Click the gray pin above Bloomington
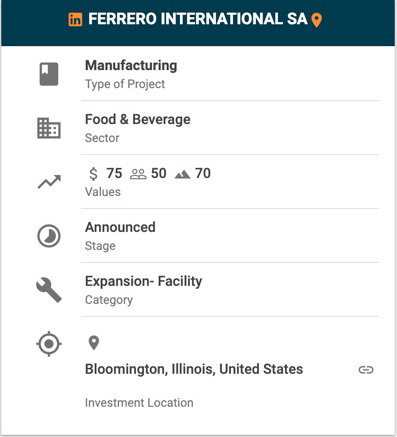This screenshot has height=437, width=397. (94, 343)
